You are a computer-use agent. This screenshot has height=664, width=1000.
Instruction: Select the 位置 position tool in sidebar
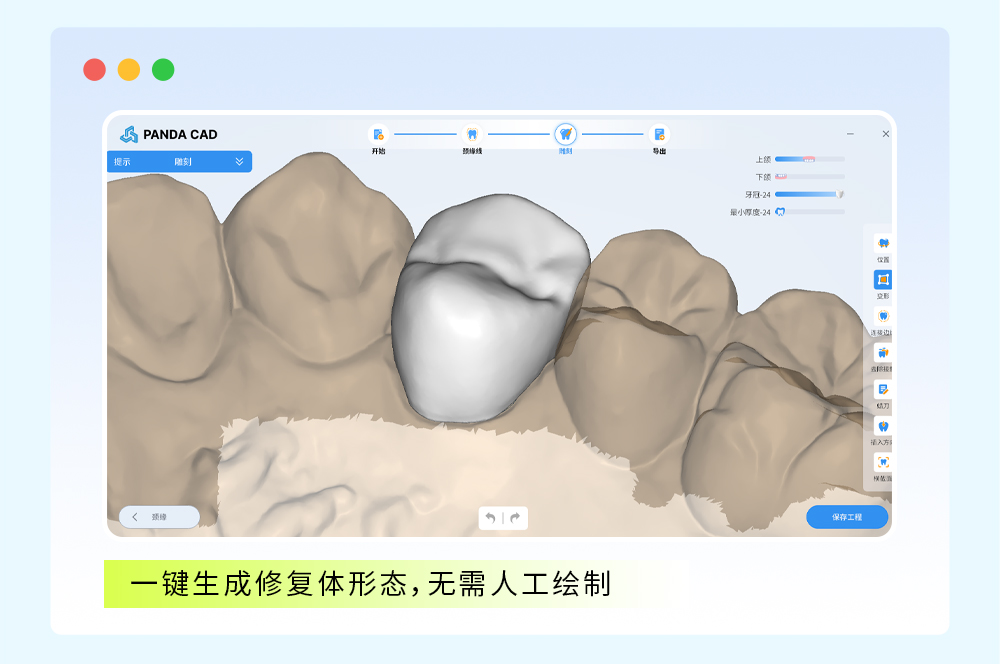(x=883, y=243)
